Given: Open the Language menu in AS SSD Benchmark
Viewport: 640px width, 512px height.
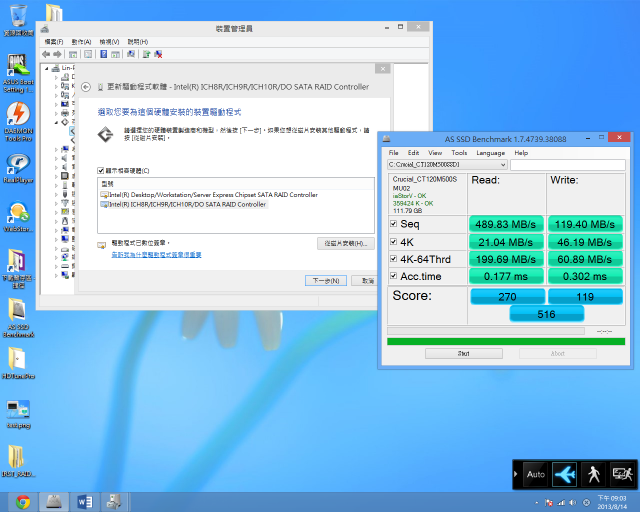Looking at the screenshot, I should pyautogui.click(x=491, y=153).
